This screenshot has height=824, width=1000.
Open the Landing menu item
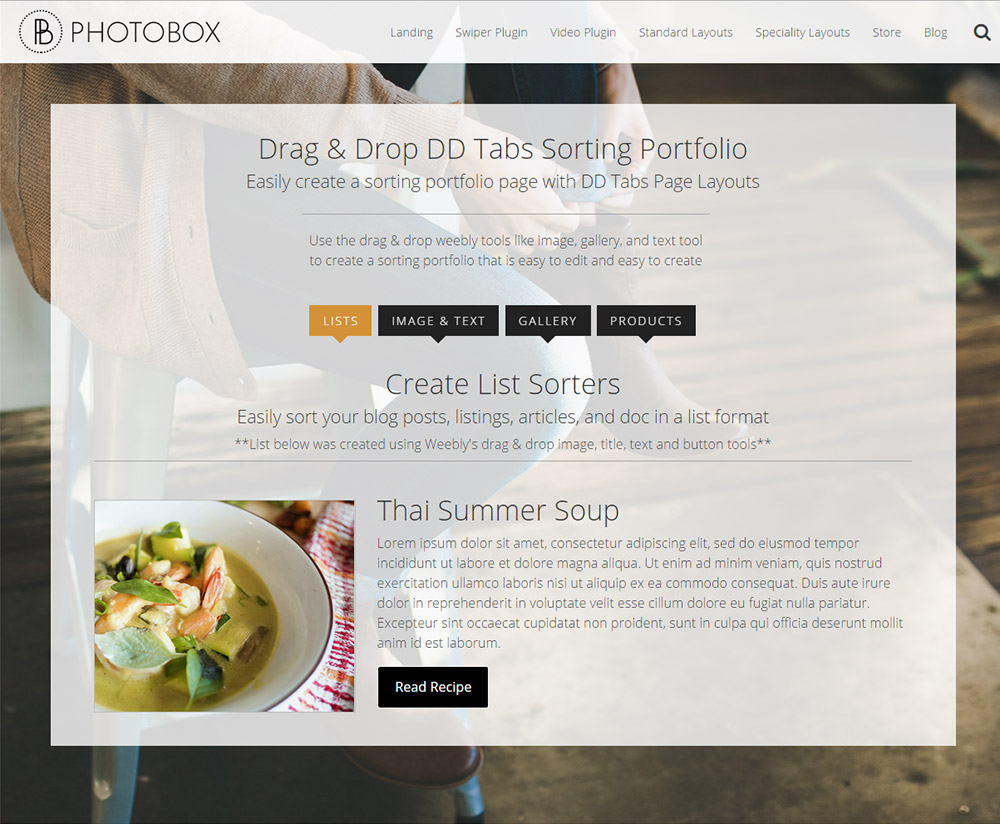[x=411, y=32]
